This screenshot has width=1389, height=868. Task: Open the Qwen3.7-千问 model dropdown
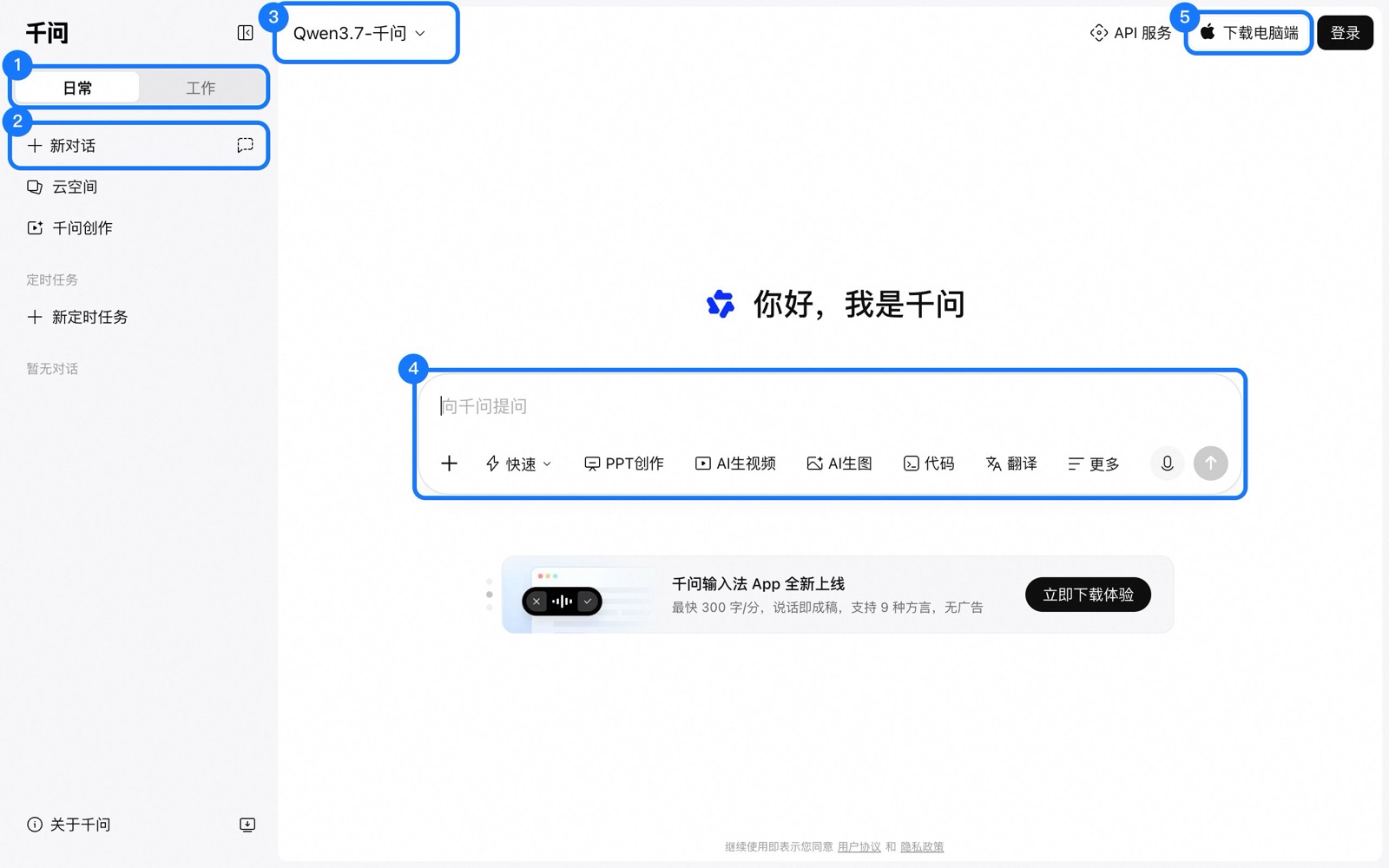click(x=359, y=33)
